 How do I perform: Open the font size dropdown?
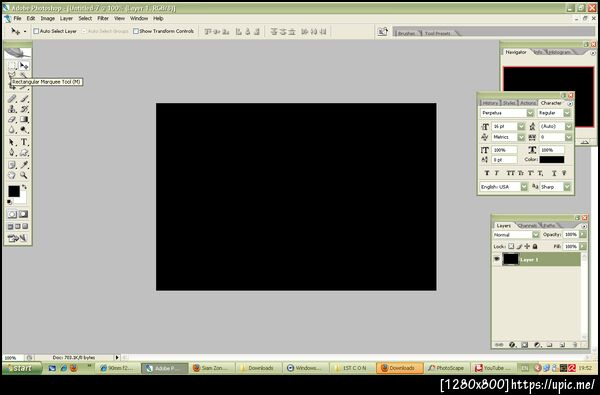(521, 126)
